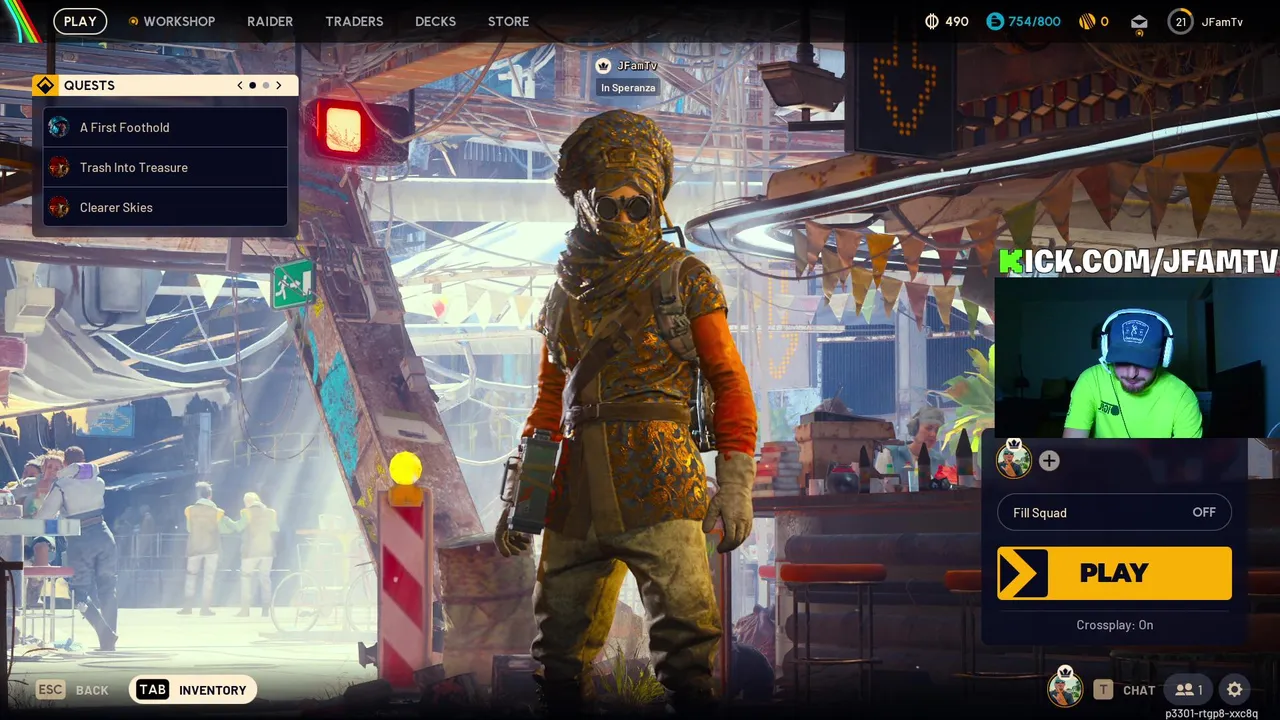This screenshot has height=720, width=1280.
Task: Click the Crossplay: On setting
Action: [1114, 625]
